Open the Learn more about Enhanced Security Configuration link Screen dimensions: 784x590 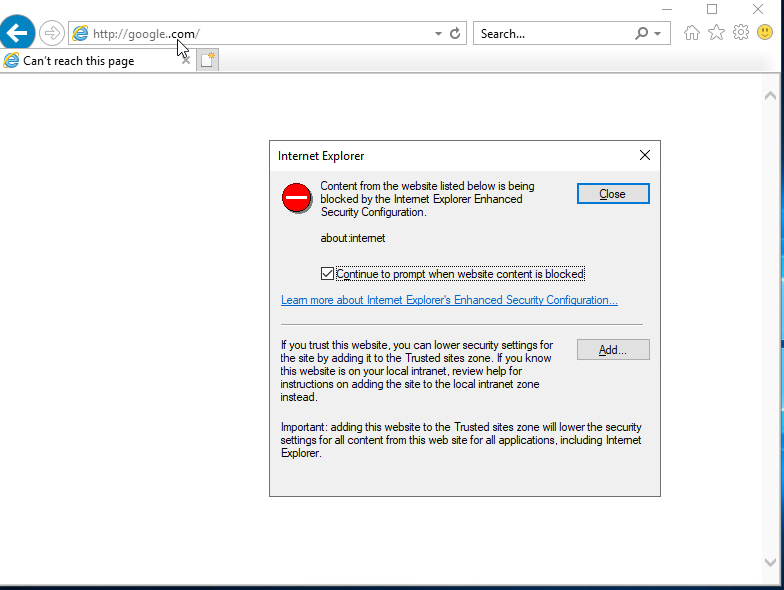449,300
